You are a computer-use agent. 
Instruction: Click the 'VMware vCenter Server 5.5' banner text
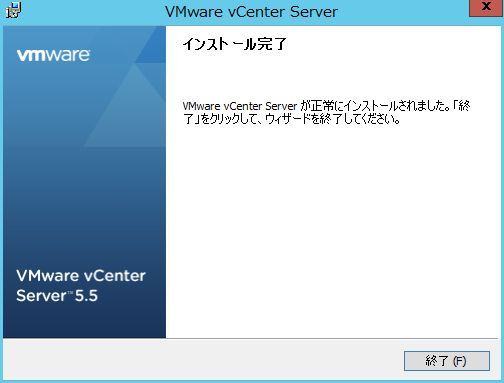81,286
